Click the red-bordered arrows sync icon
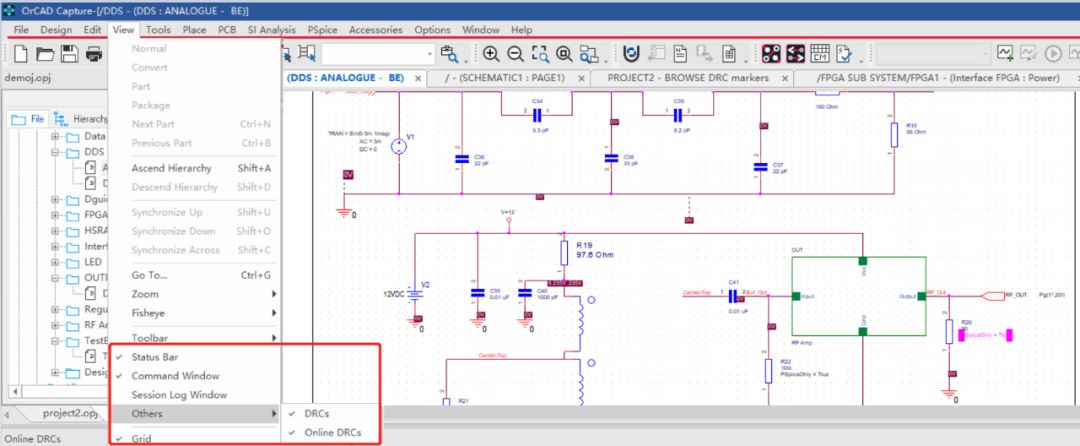Viewport: 1080px width, 446px height. [x=796, y=54]
